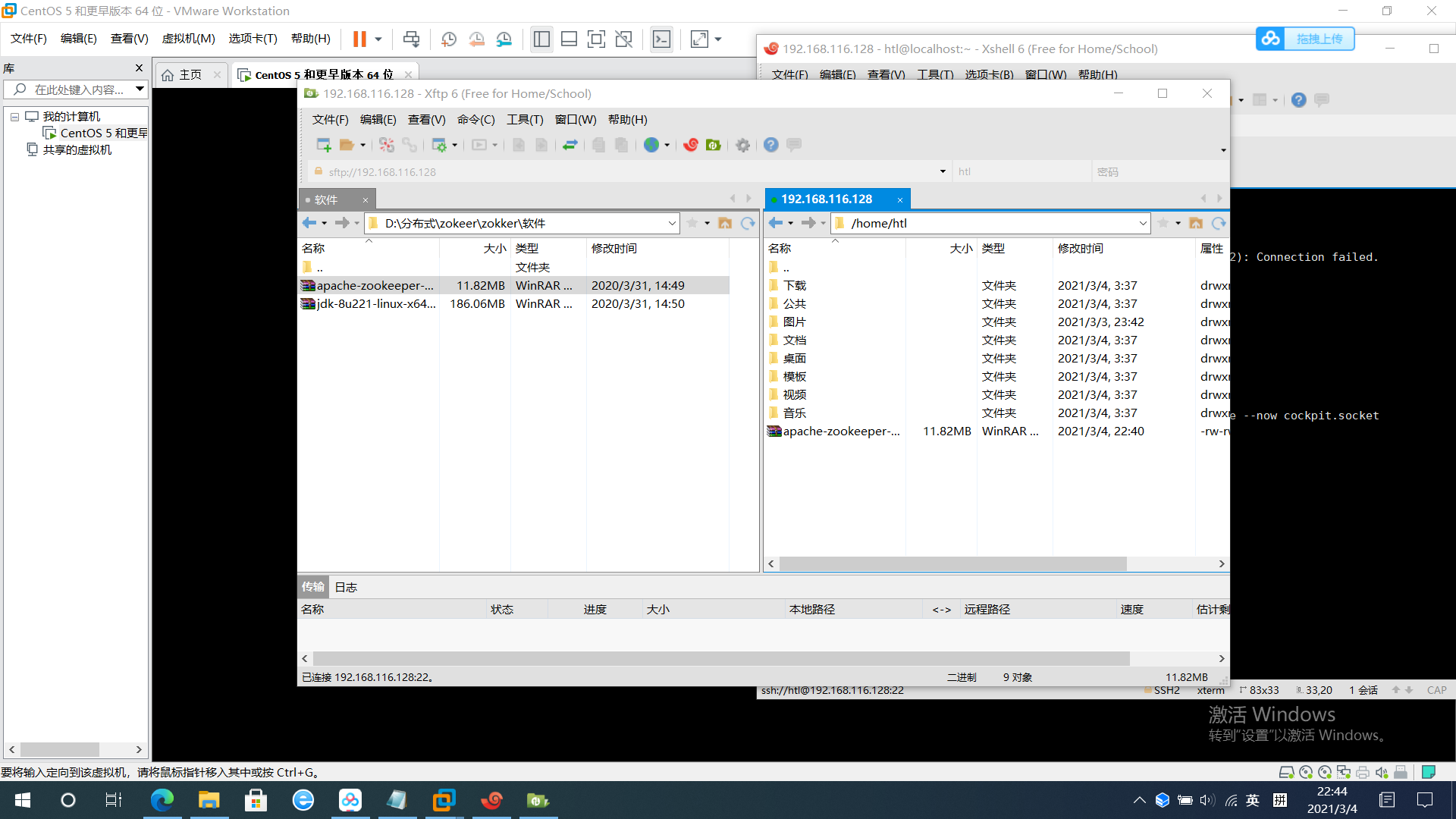Open the taskbar clock showing 22:44

click(x=1332, y=800)
